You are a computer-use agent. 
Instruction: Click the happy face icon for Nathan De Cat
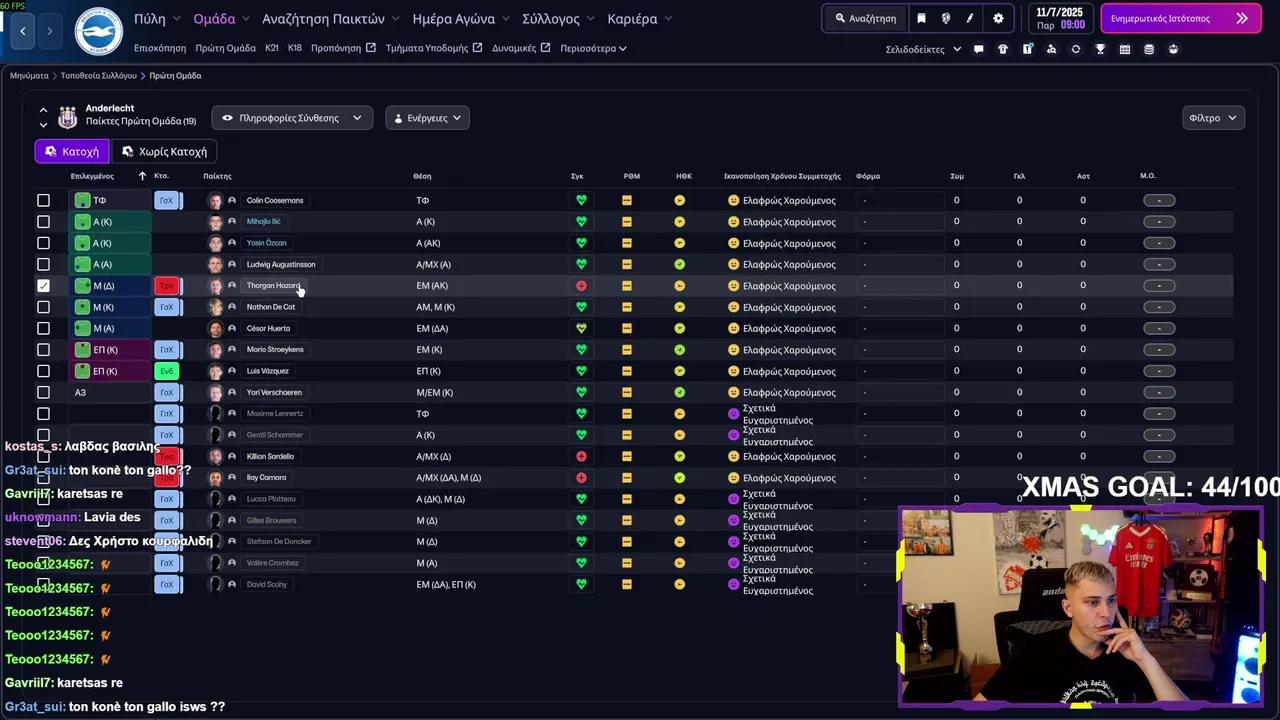pos(733,307)
